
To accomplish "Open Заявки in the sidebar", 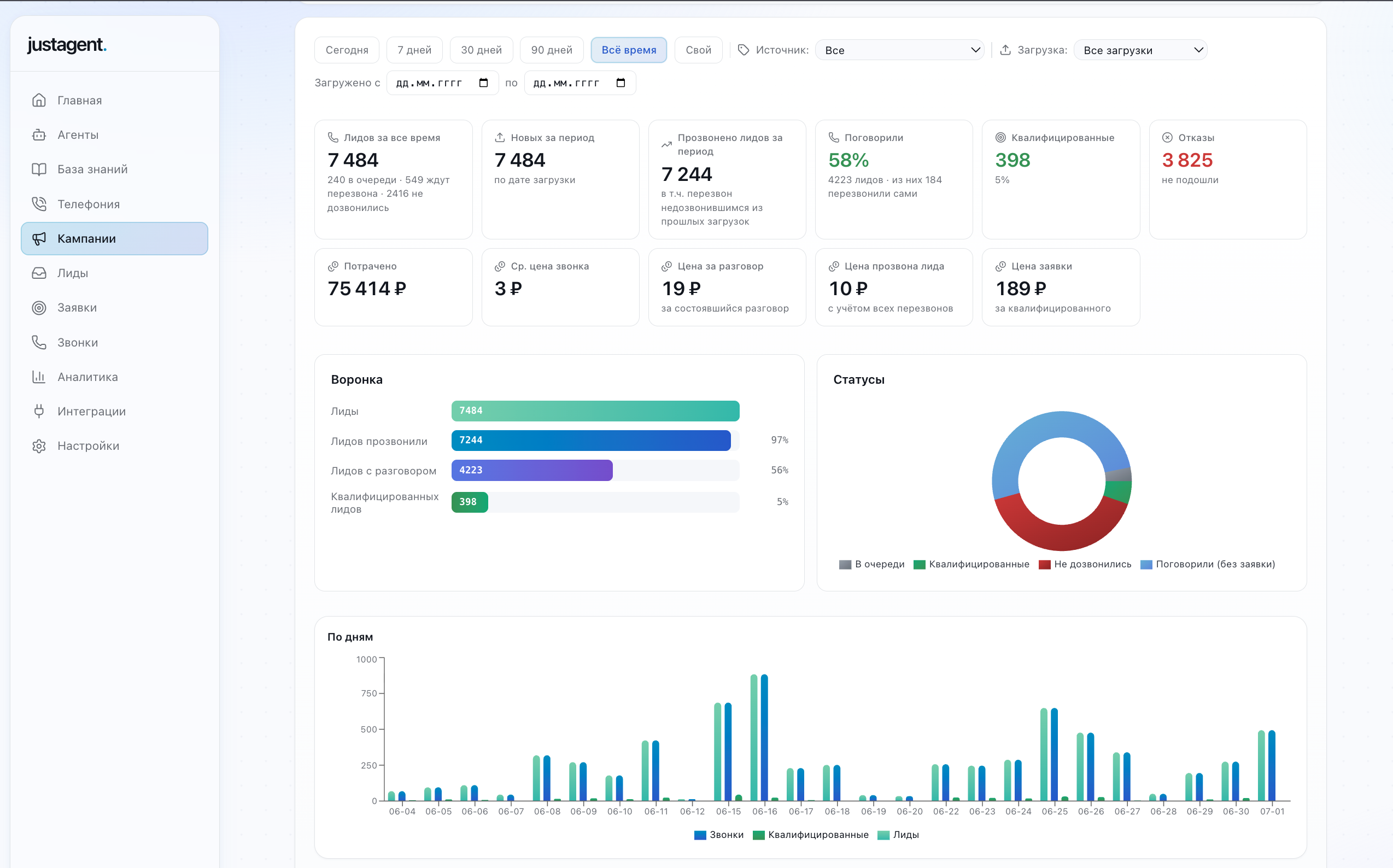I will 114,308.
